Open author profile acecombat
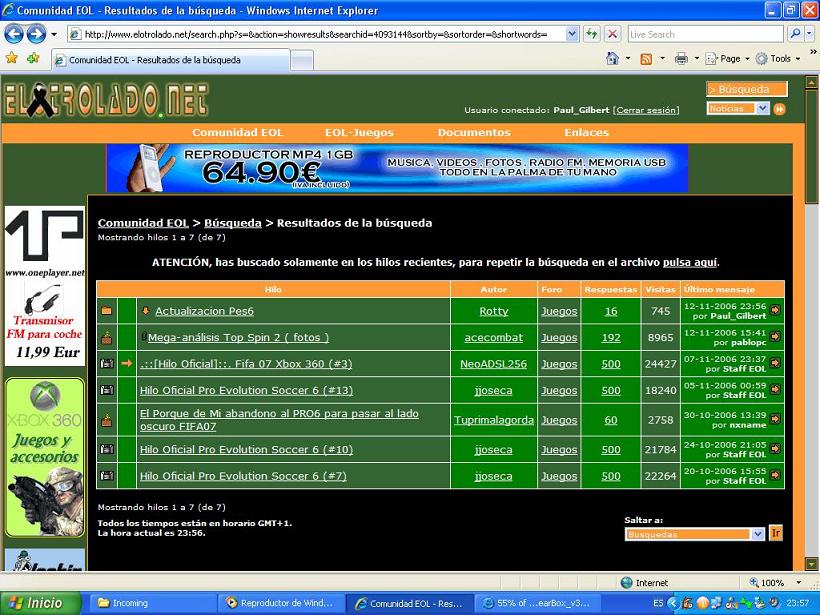This screenshot has height=615, width=820. coord(493,337)
